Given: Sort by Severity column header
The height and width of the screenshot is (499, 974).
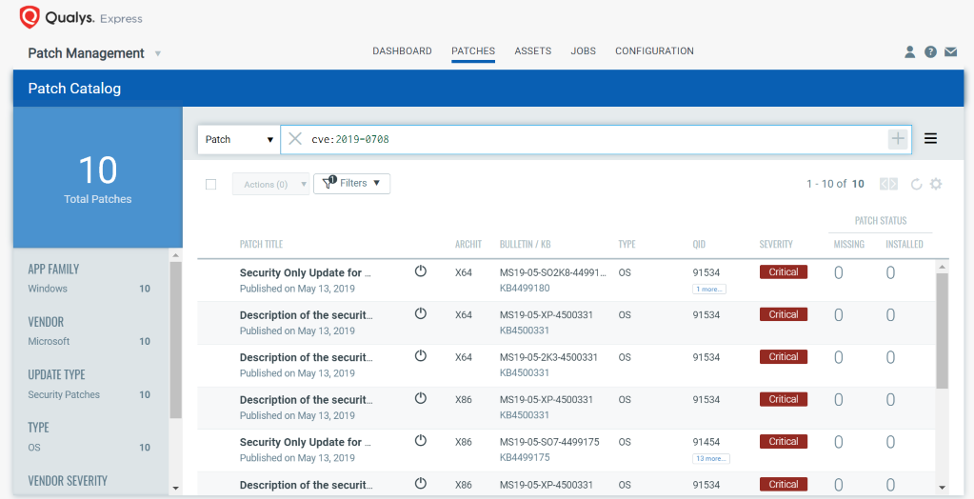Looking at the screenshot, I should click(x=776, y=244).
